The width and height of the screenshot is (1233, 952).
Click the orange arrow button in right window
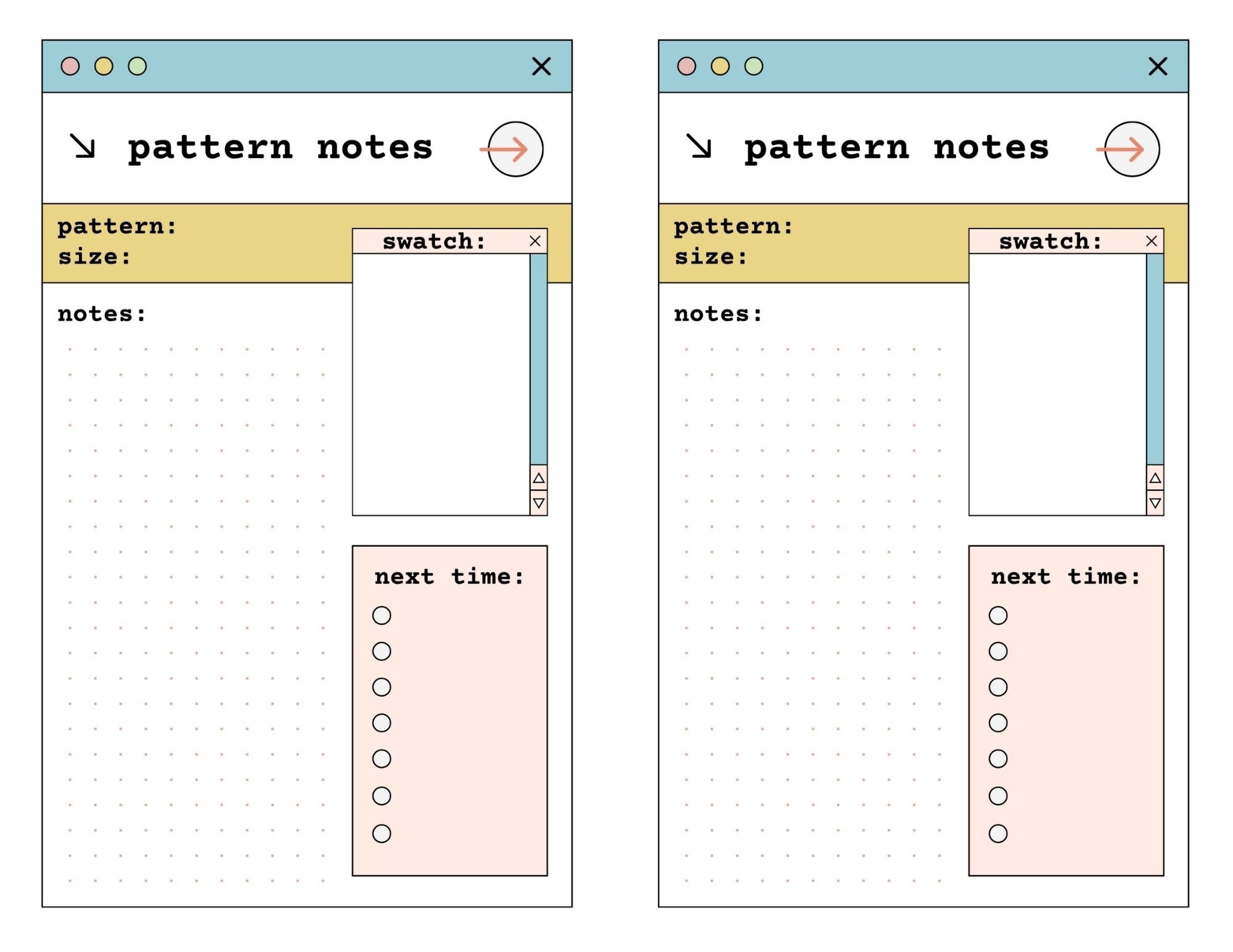(x=1131, y=149)
